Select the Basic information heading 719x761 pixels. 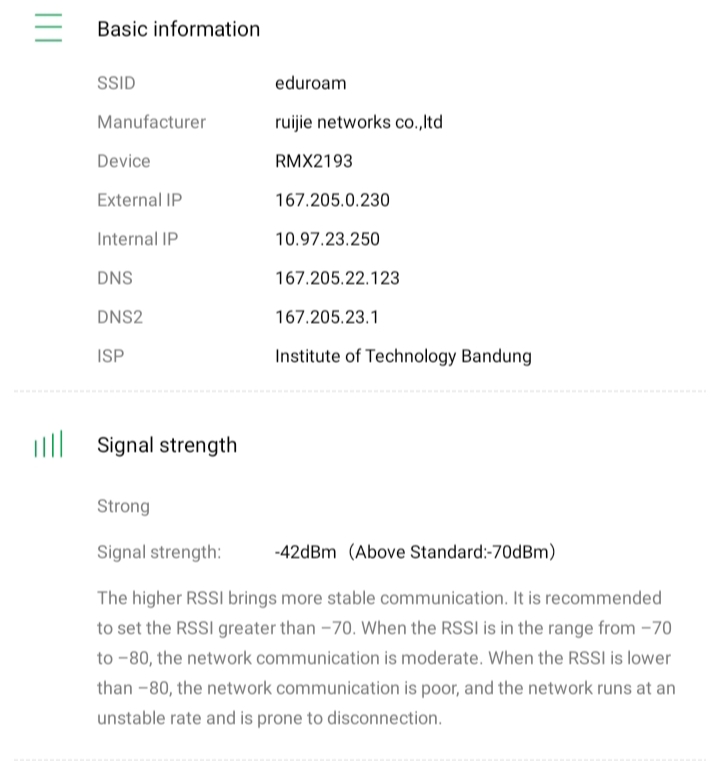tap(178, 29)
